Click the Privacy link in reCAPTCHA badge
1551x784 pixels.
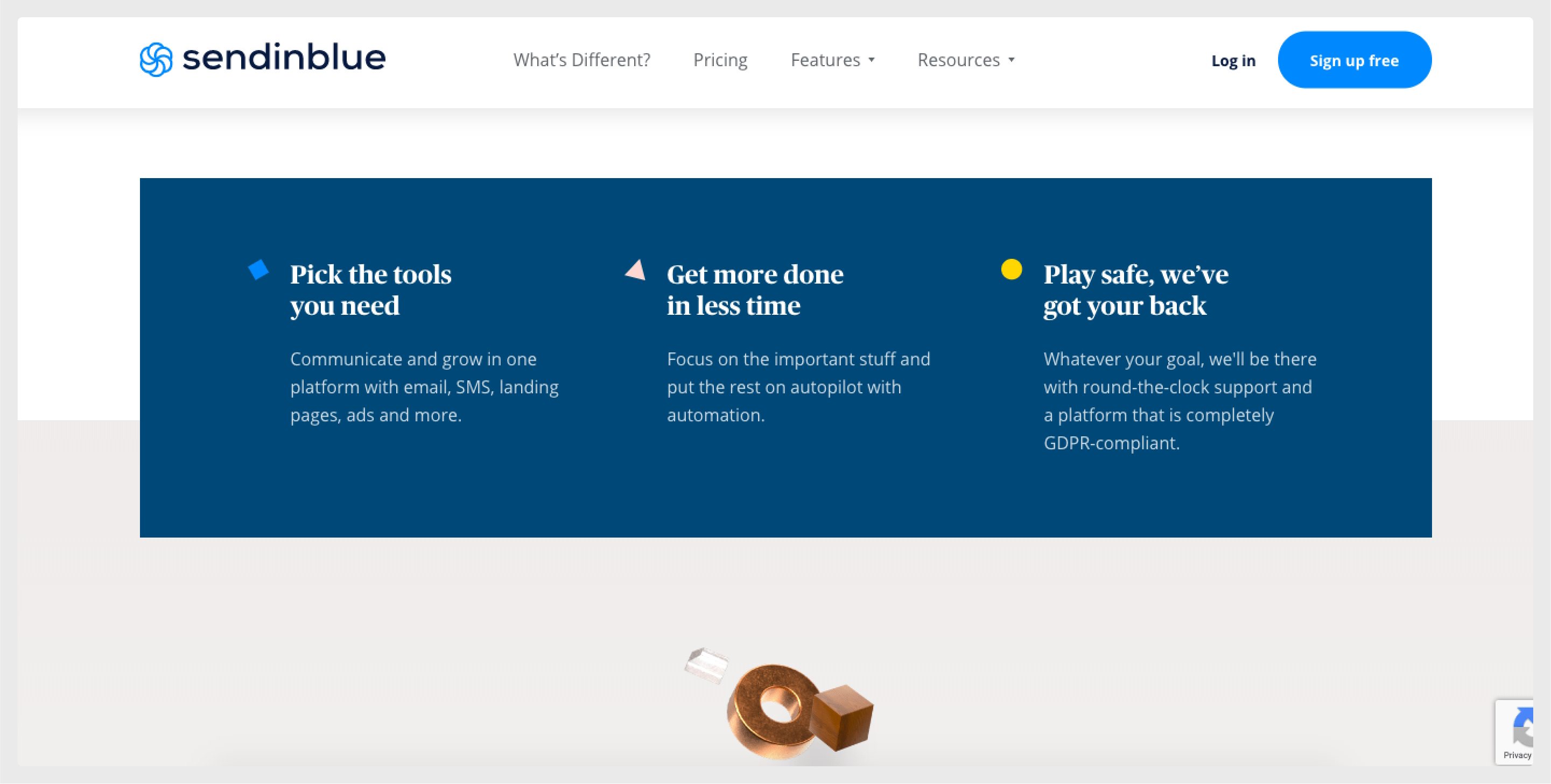tap(1517, 755)
